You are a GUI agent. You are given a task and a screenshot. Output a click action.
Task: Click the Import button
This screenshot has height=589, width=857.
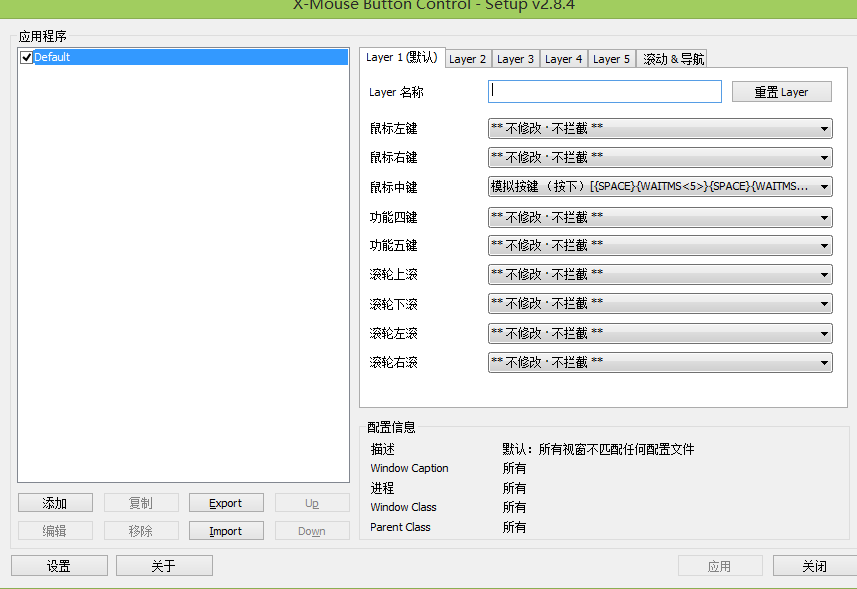coord(226,531)
